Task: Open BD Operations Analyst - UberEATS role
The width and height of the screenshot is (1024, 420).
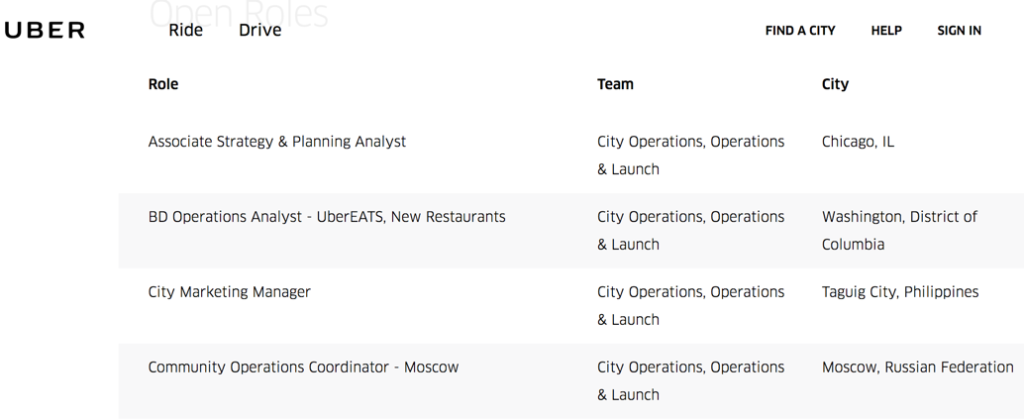Action: pyautogui.click(x=327, y=217)
